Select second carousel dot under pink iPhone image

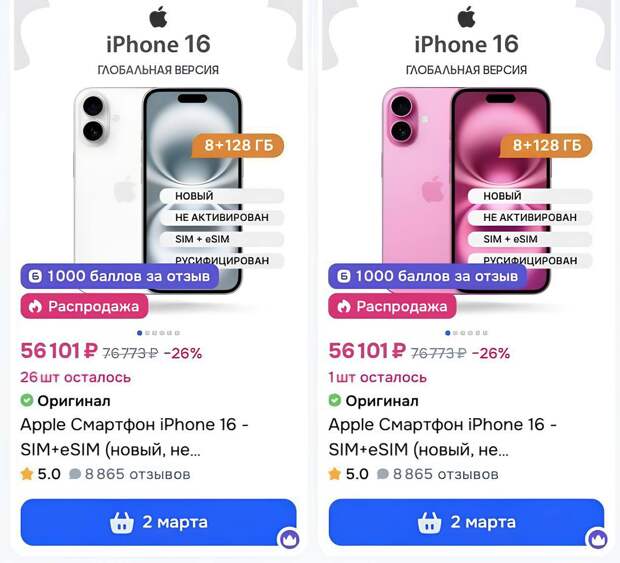click(456, 333)
